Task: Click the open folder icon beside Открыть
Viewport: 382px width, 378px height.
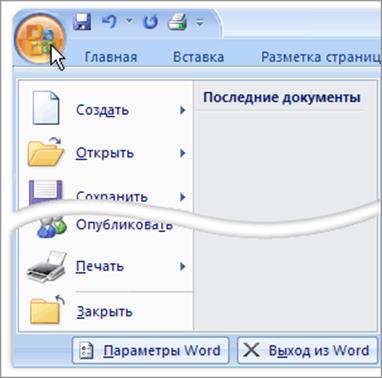Action: [46, 152]
